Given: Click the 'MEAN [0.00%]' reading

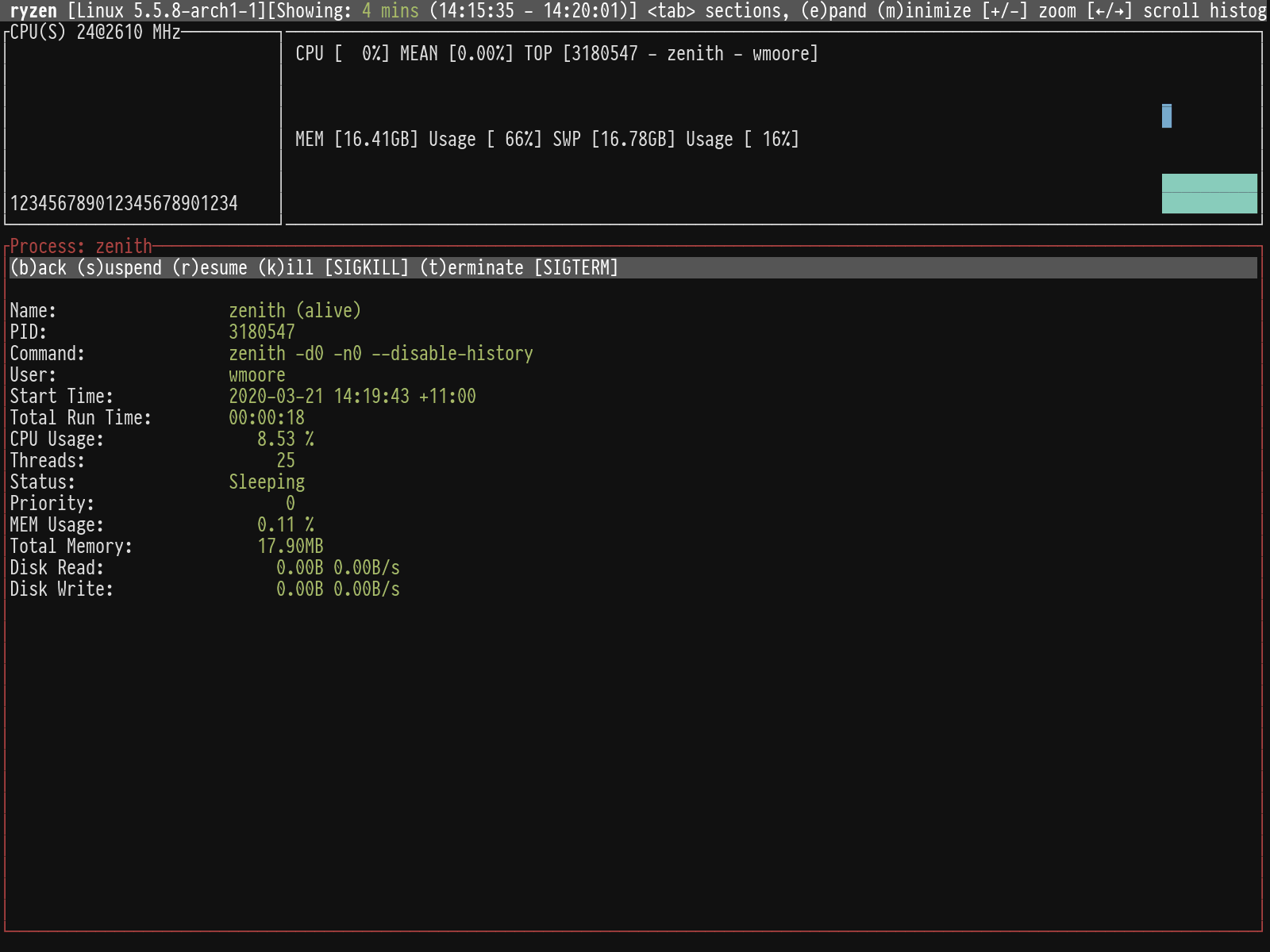Looking at the screenshot, I should tap(457, 54).
